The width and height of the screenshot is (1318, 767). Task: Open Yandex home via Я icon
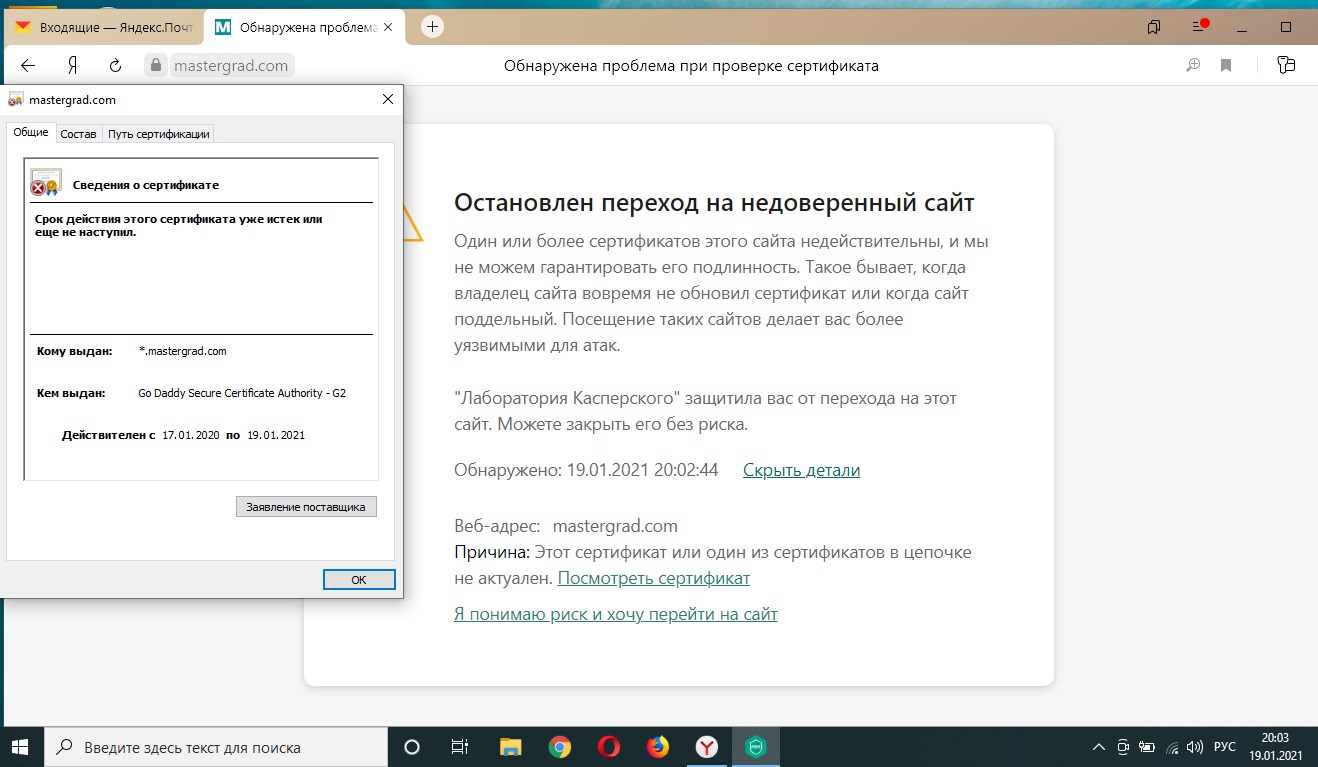pos(72,66)
